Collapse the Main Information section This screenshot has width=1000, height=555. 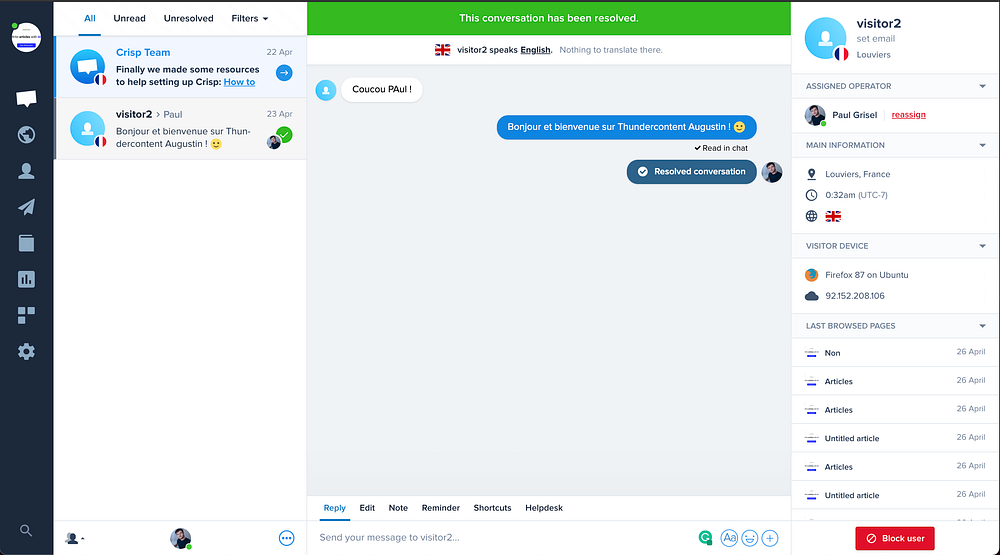982,145
